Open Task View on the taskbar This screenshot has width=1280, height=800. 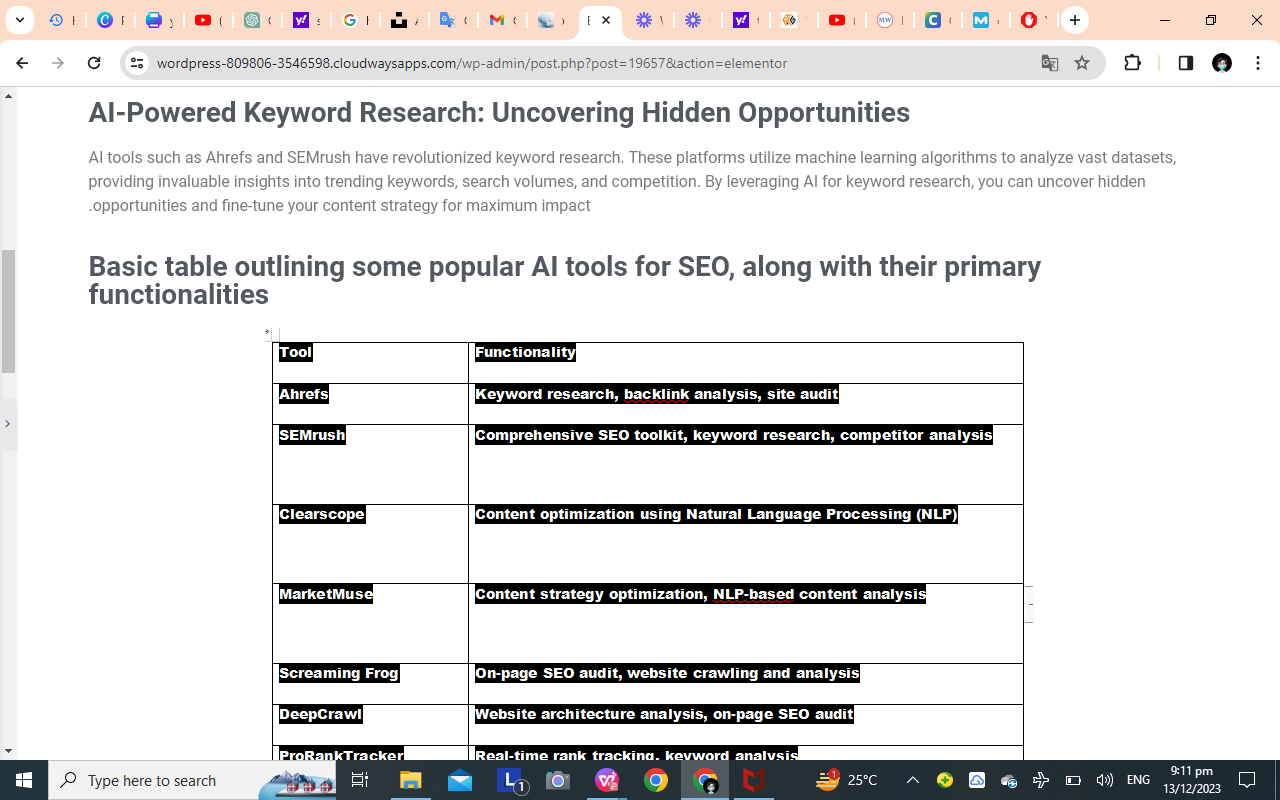pos(360,780)
